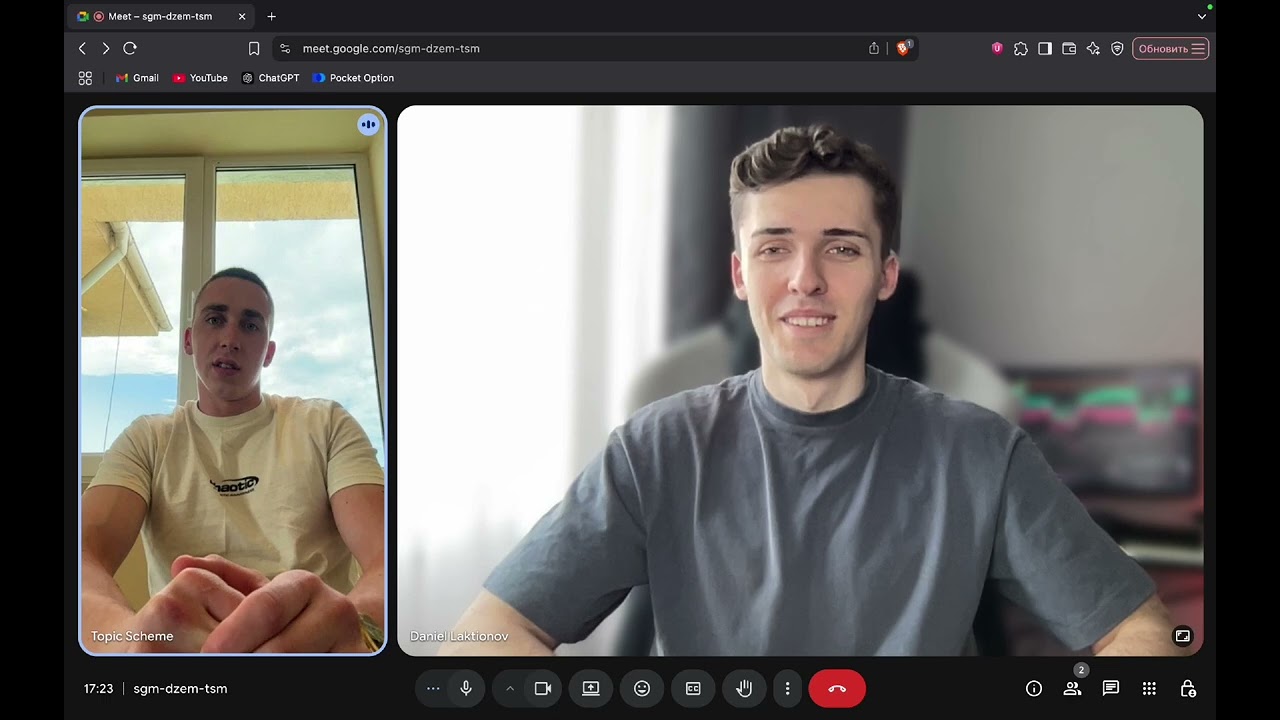Viewport: 1280px width, 720px height.
Task: Open meeting details info icon
Action: 1034,688
